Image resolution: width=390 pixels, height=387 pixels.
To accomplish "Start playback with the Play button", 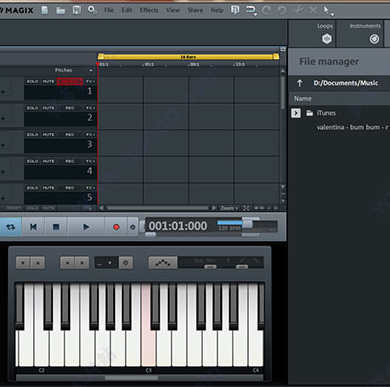I will 86,227.
